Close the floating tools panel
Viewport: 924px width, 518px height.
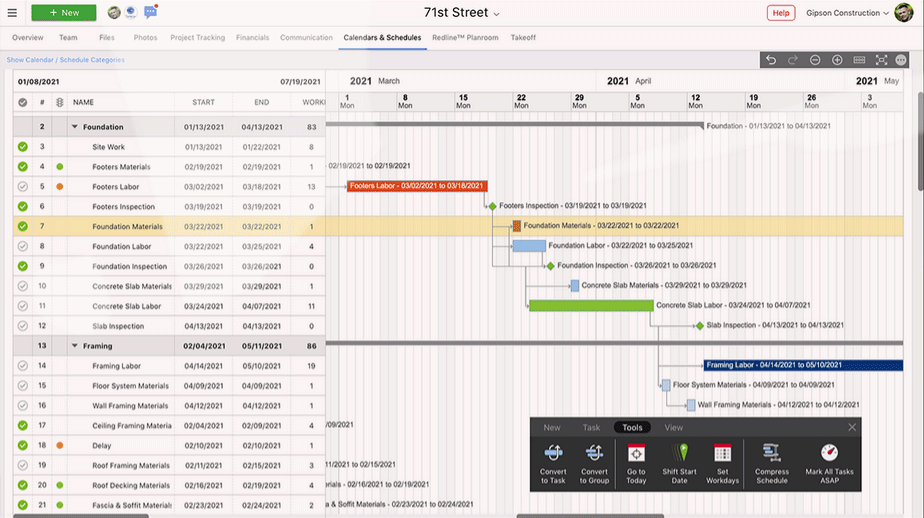(852, 427)
